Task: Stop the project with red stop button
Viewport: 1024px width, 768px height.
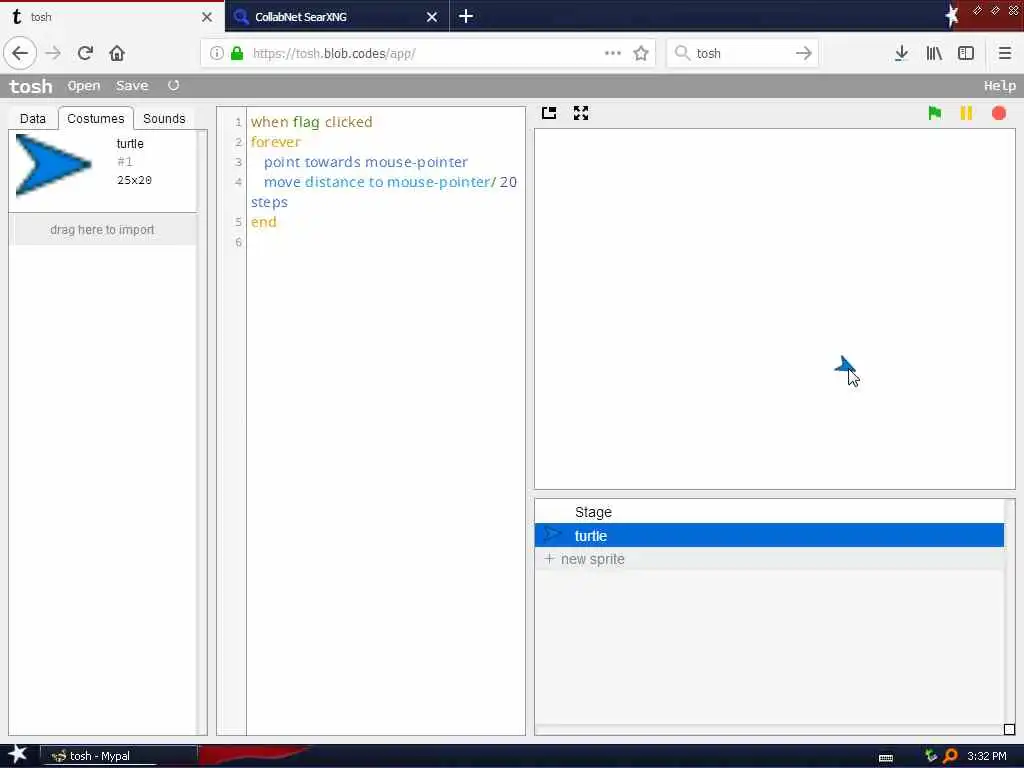Action: (999, 113)
